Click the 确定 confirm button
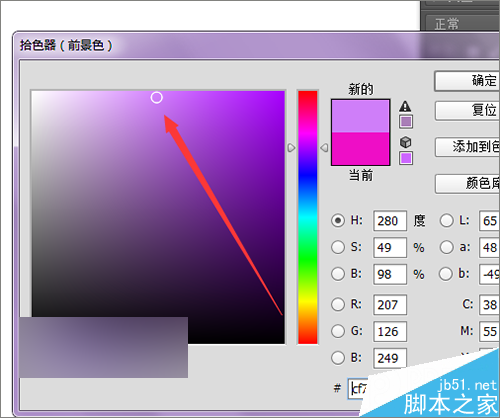 467,81
